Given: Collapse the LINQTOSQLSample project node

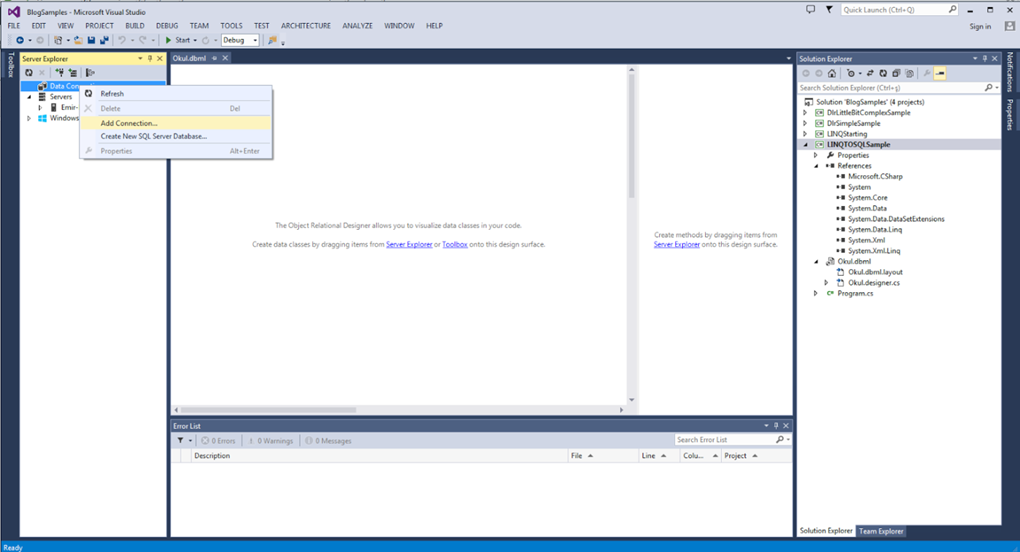Looking at the screenshot, I should click(x=806, y=144).
